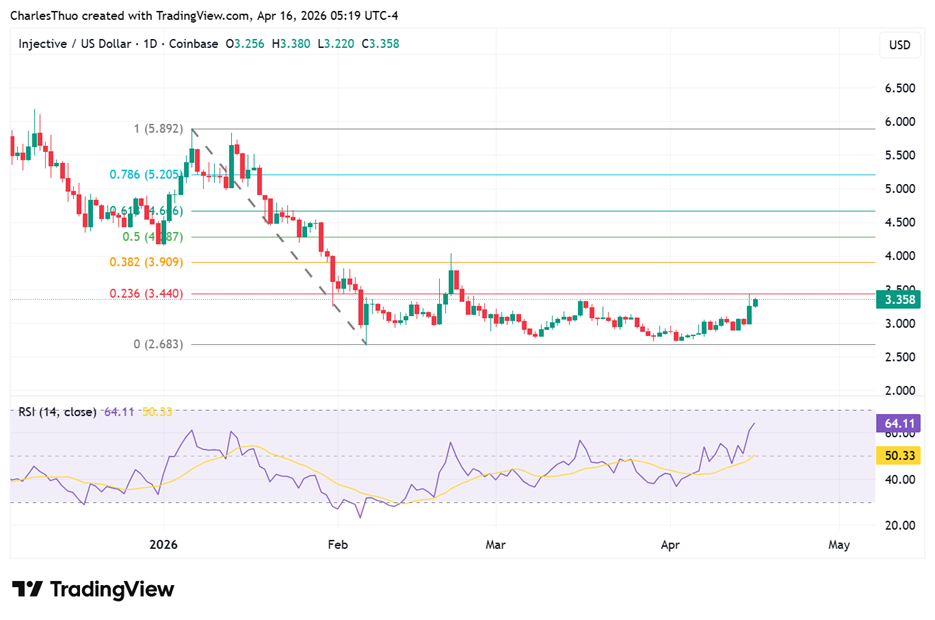Image resolution: width=935 pixels, height=620 pixels.
Task: Click the 64.11 RSI value badge
Action: click(x=898, y=423)
